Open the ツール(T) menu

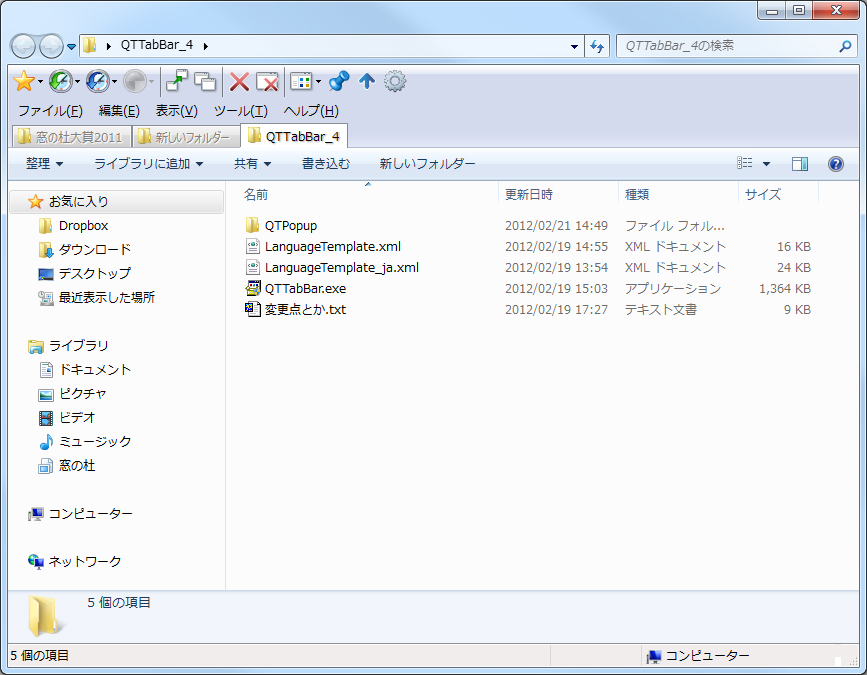[240, 111]
